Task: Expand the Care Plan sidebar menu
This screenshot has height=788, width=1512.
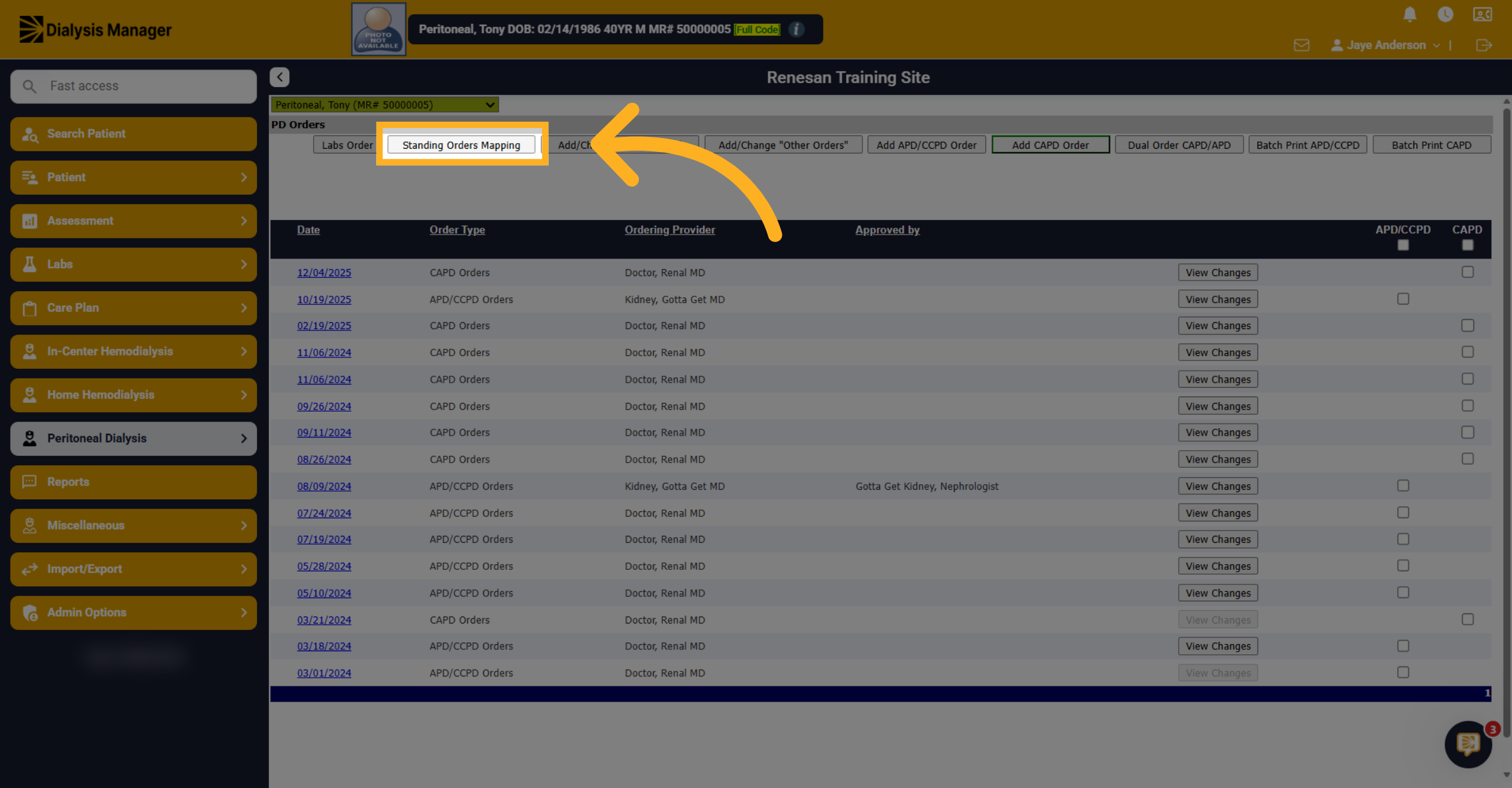Action: point(134,308)
